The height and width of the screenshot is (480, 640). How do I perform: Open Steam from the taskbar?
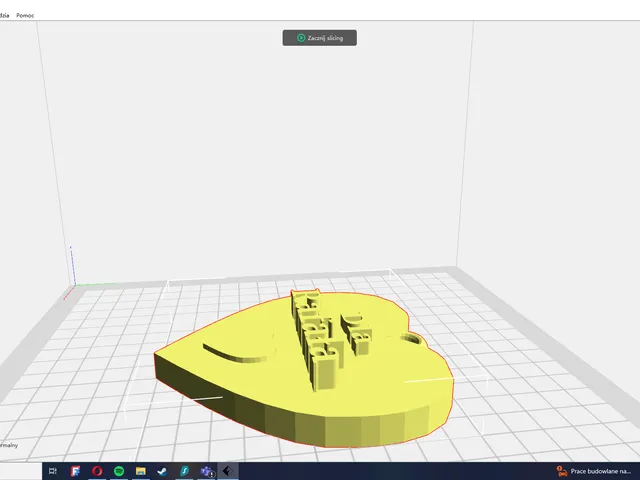tap(162, 471)
